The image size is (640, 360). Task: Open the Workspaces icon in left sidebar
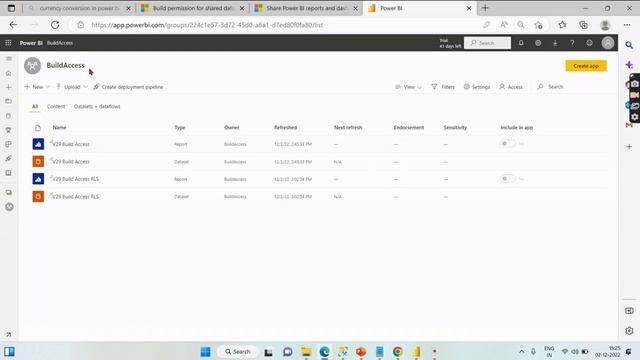click(x=9, y=192)
